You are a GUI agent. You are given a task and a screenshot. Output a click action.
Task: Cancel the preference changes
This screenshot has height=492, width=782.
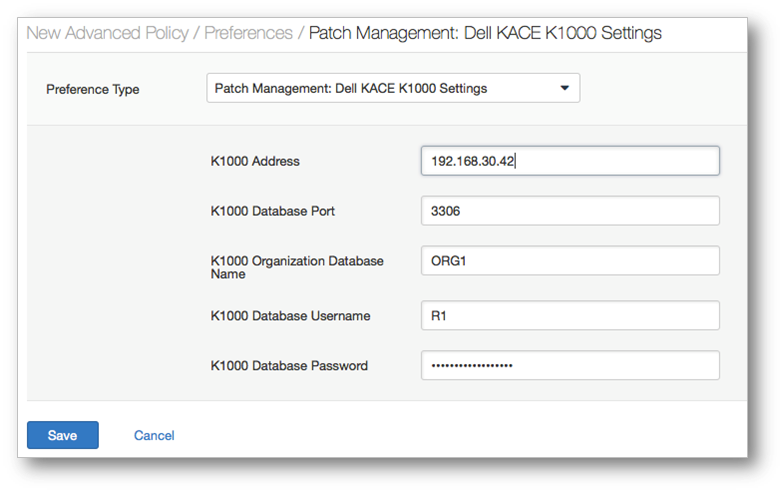coord(154,435)
